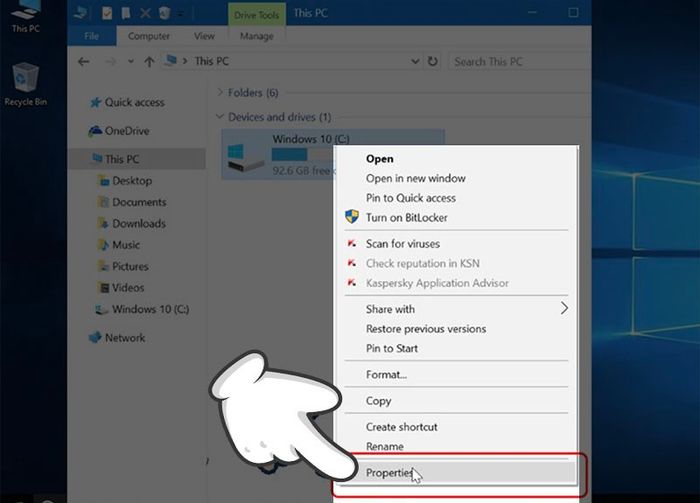The image size is (700, 503).
Task: Open recent locations dropdown arrow
Action: point(130,62)
